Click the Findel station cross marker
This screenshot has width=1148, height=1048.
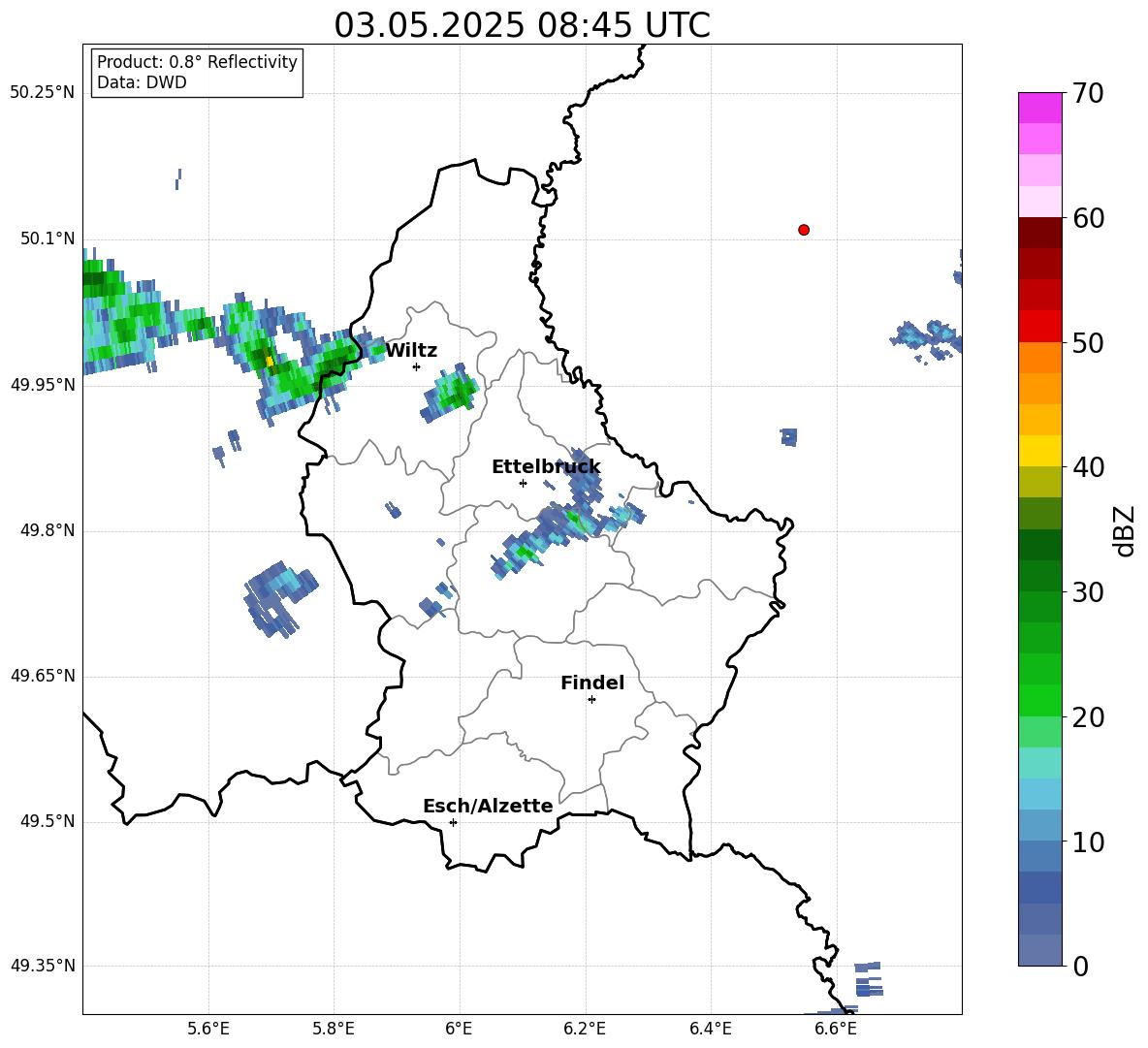coord(591,700)
